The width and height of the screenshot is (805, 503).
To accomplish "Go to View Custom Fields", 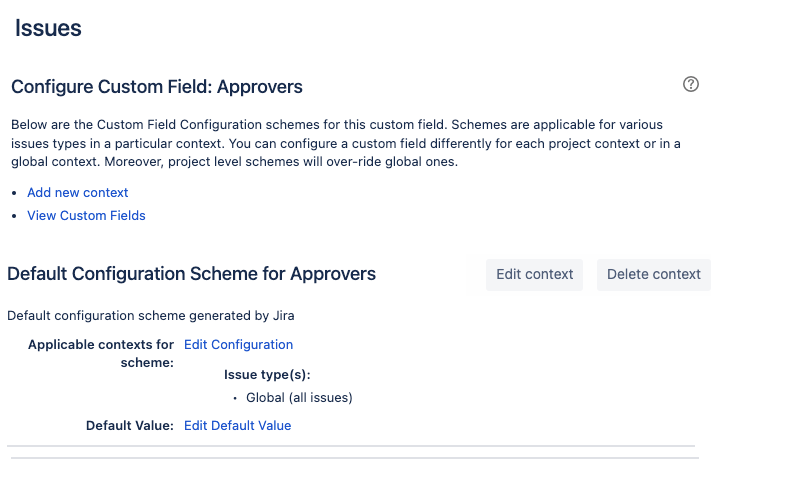I will pos(86,215).
